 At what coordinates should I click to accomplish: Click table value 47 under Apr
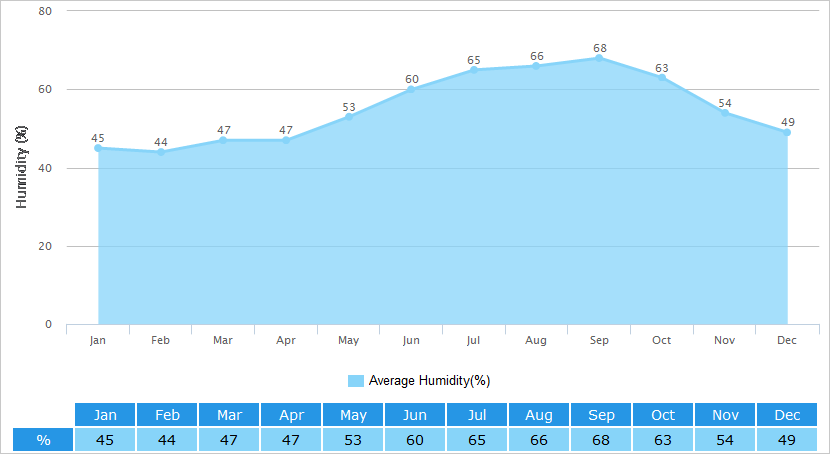point(291,440)
